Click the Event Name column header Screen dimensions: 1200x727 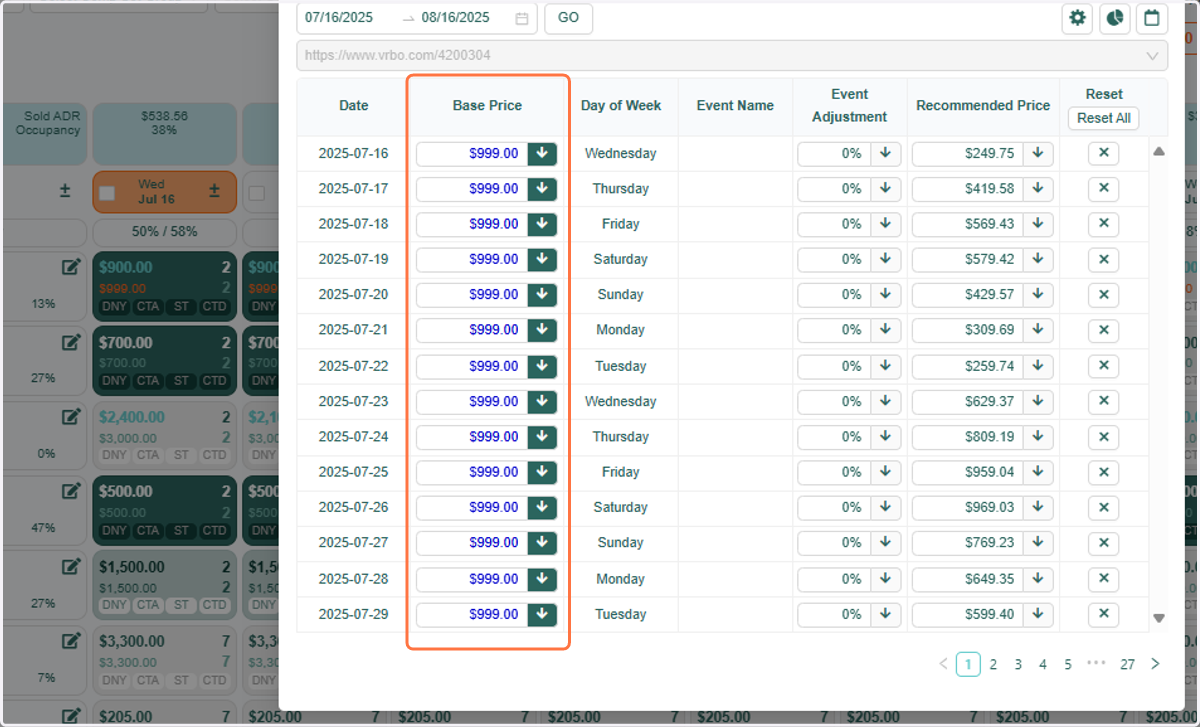735,105
